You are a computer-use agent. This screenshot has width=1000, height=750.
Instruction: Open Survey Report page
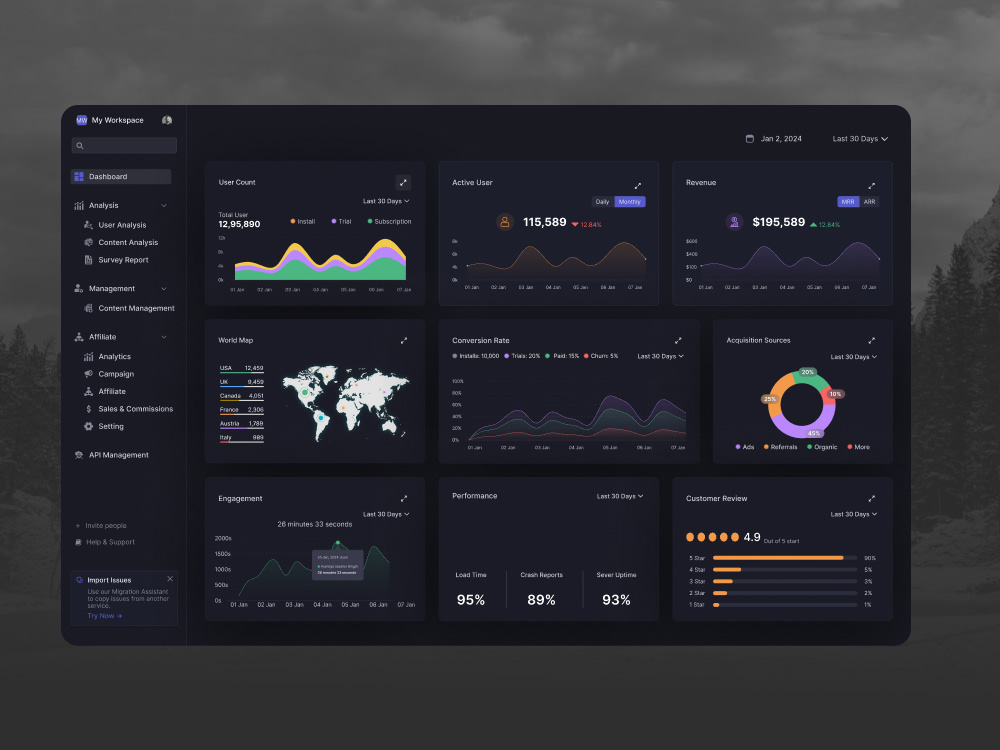pos(123,260)
